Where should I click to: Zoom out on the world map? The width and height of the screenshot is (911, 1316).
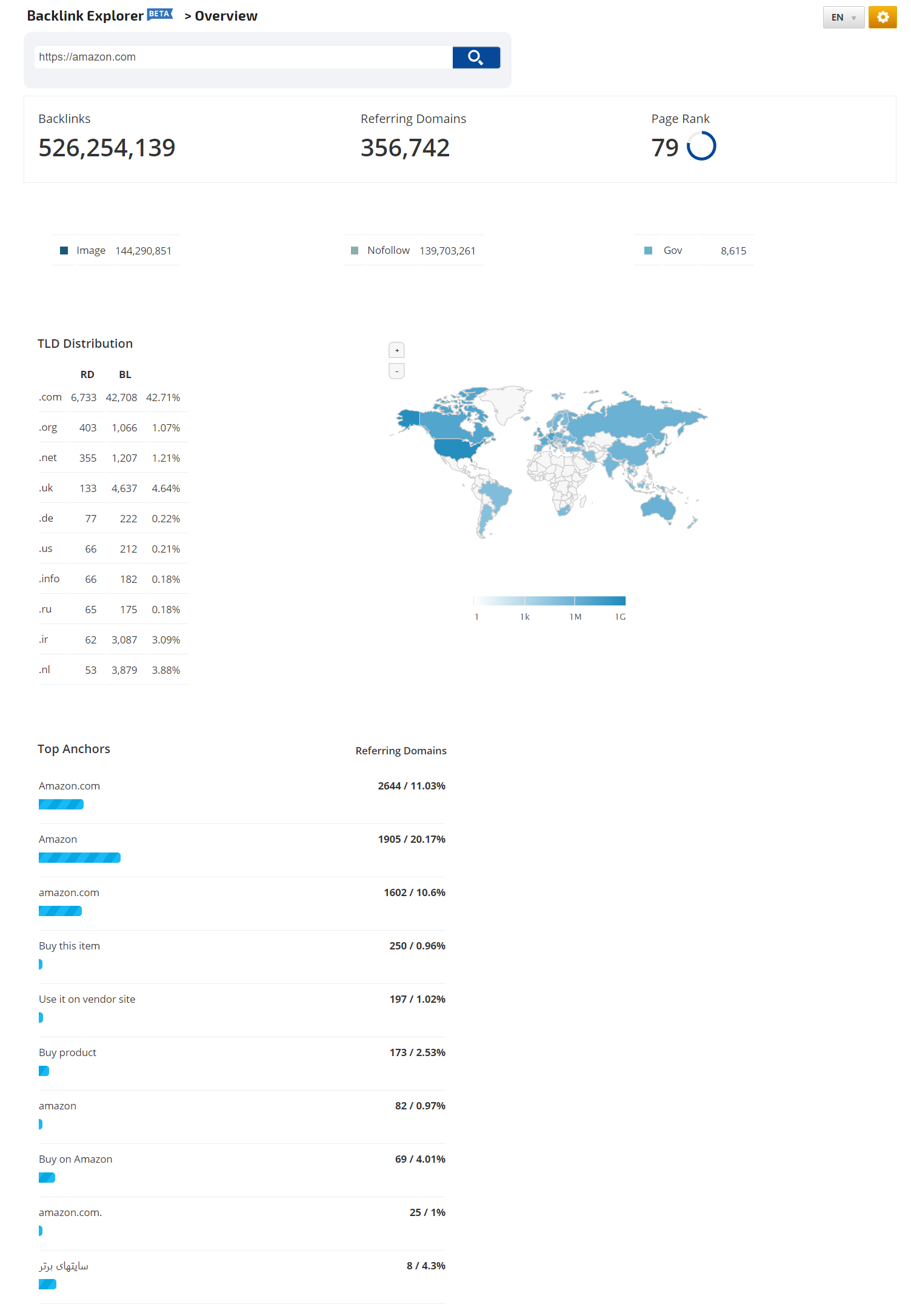396,371
